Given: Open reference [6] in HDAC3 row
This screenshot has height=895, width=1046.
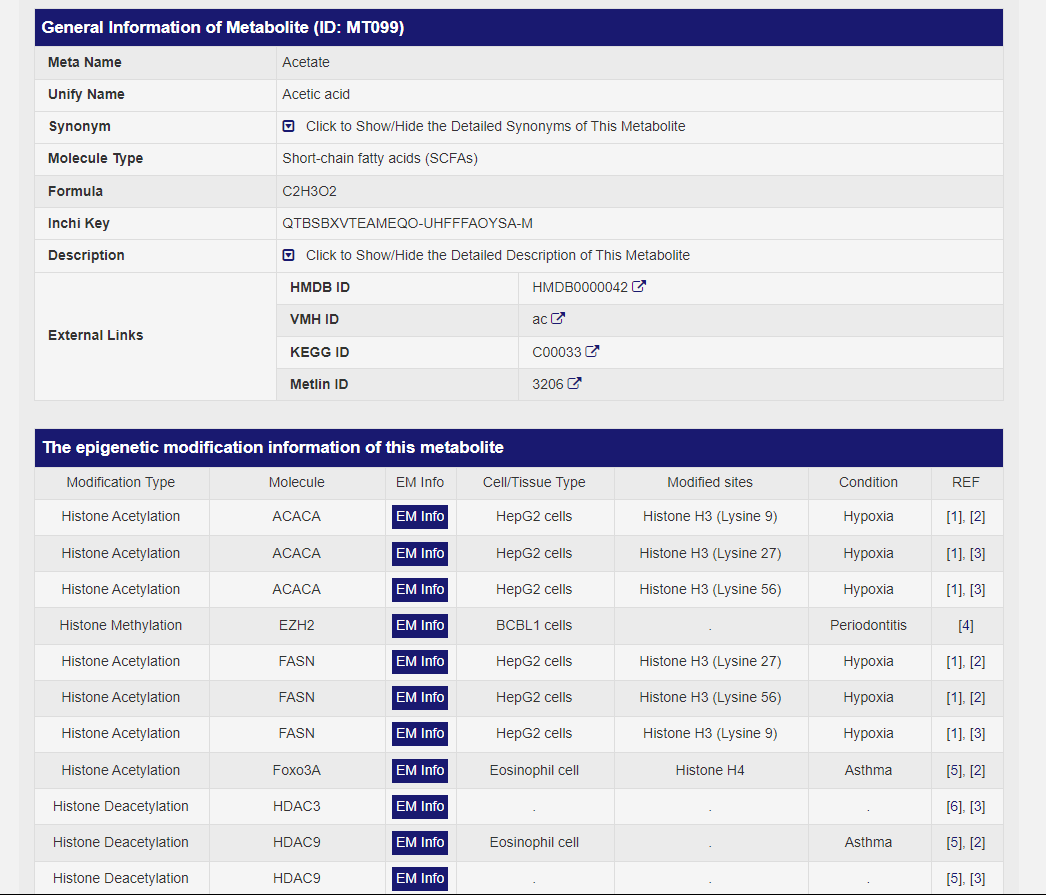Looking at the screenshot, I should (x=954, y=807).
